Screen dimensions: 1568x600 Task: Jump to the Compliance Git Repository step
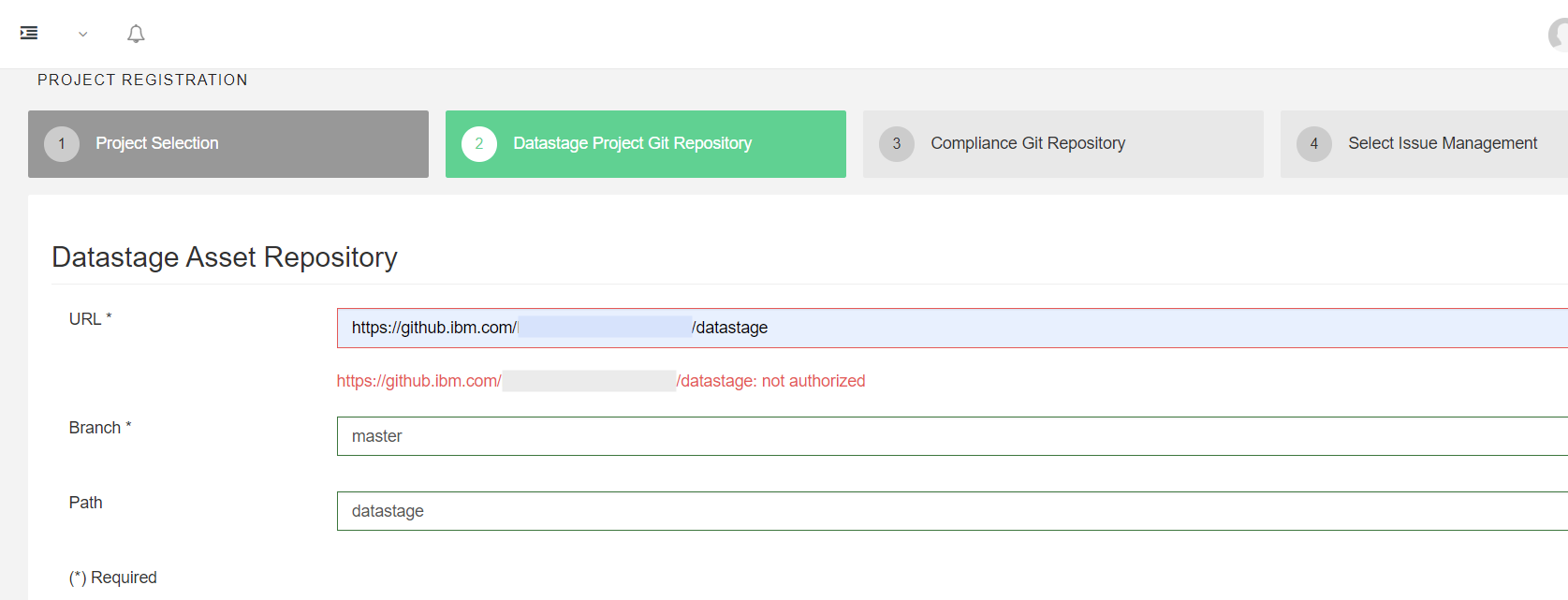click(1027, 143)
